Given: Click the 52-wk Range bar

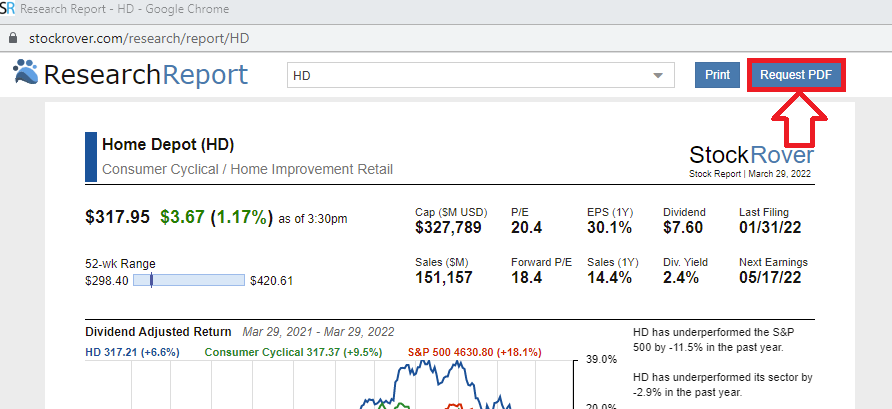Looking at the screenshot, I should (x=189, y=280).
